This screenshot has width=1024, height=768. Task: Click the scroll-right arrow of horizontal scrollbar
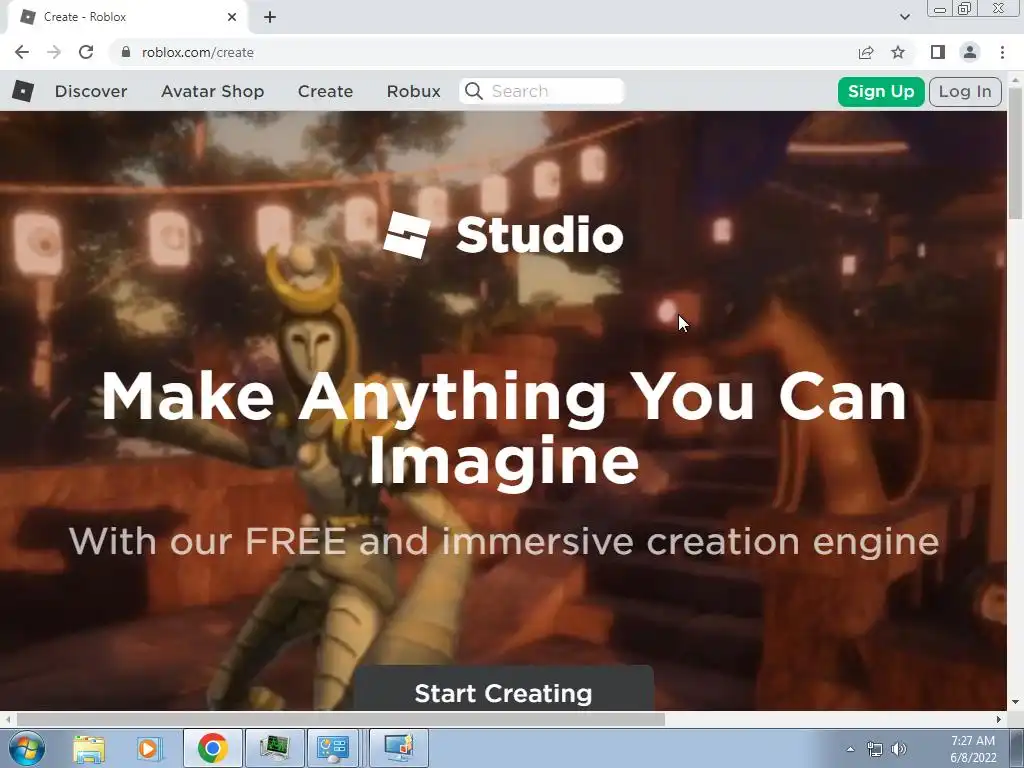(999, 719)
